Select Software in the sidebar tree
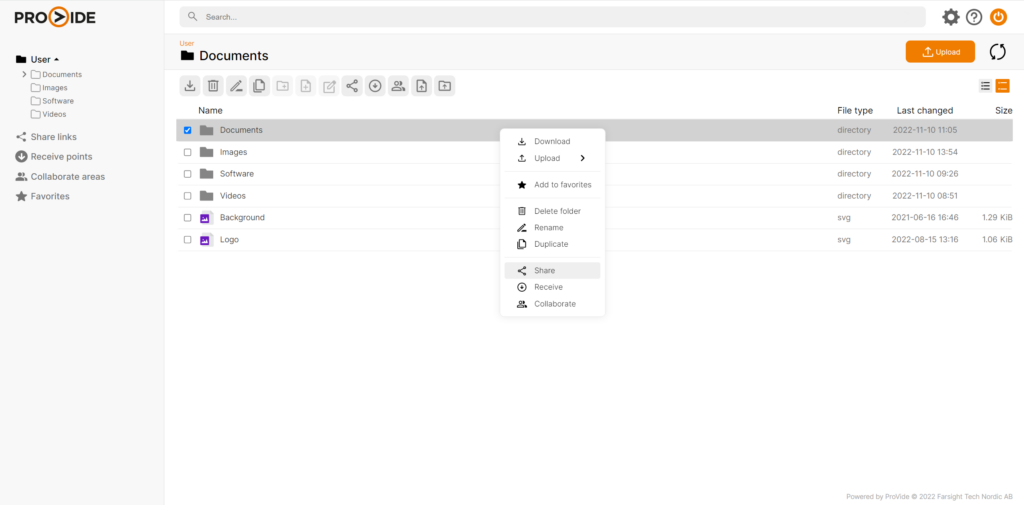The height and width of the screenshot is (505, 1024). (x=52, y=101)
